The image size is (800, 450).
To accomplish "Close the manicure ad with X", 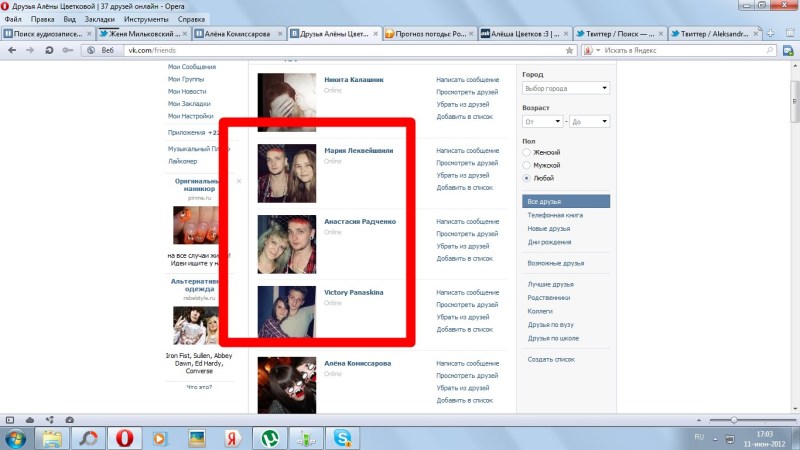I will click(x=238, y=181).
